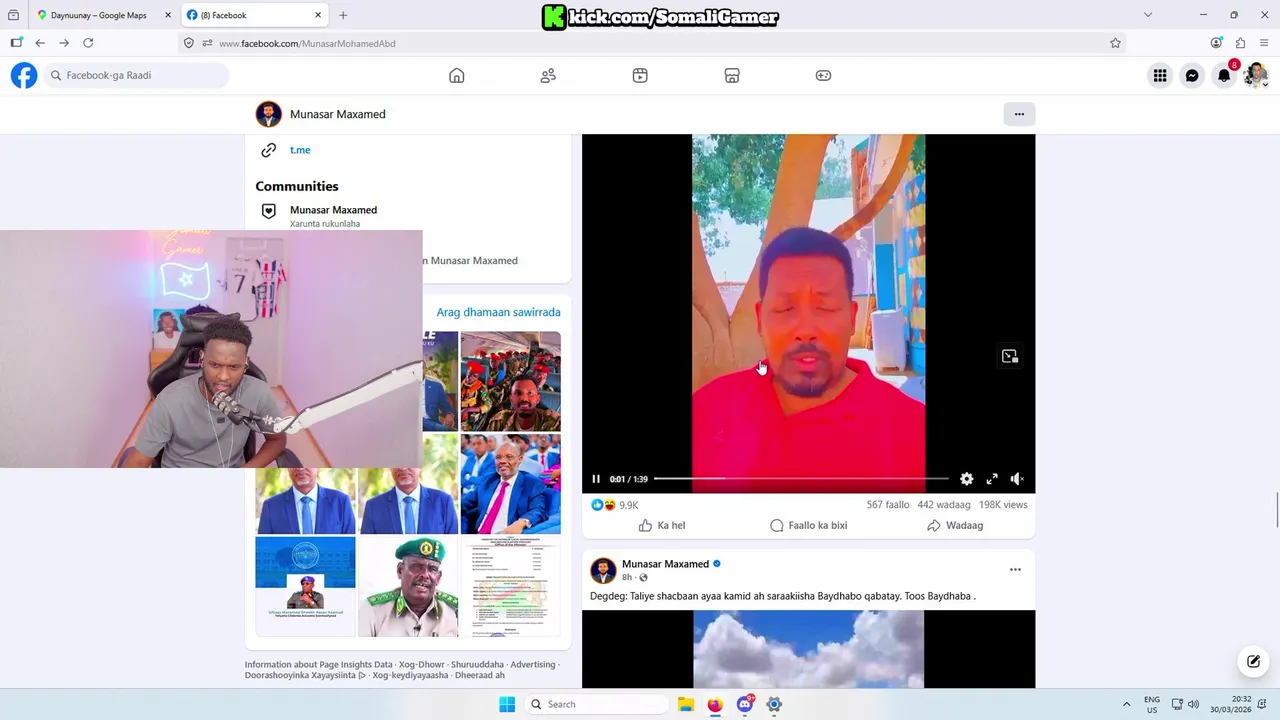Image resolution: width=1280 pixels, height=720 pixels.
Task: Open Facebook home feed icon
Action: click(457, 75)
